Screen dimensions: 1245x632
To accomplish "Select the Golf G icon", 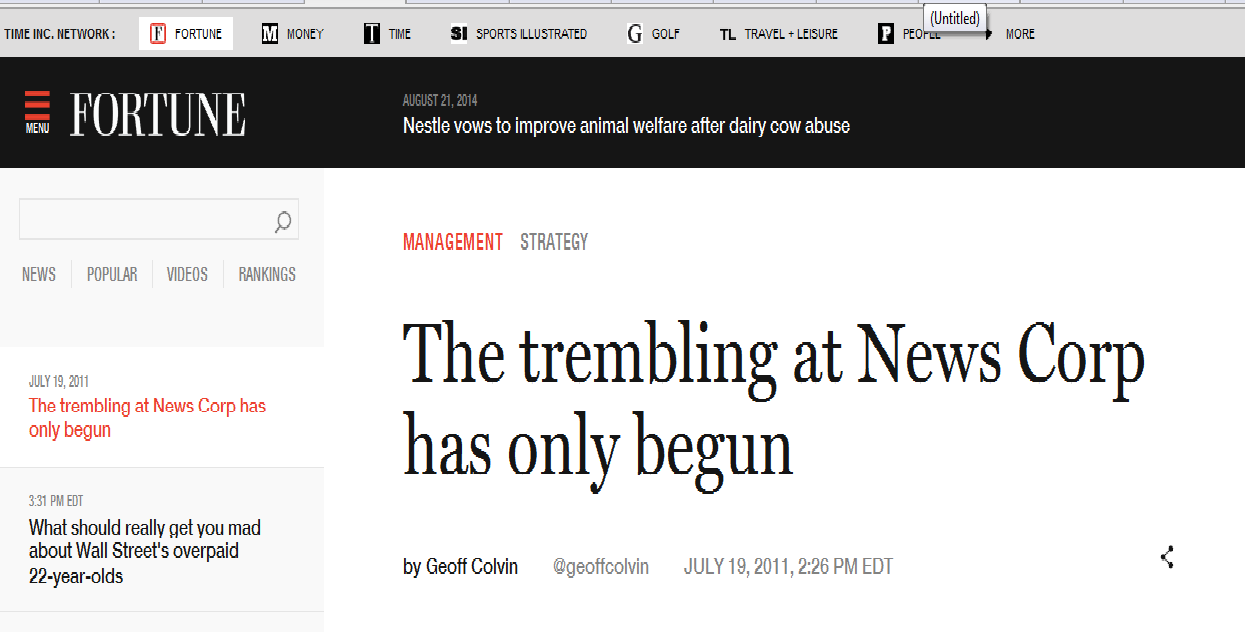I will click(635, 32).
